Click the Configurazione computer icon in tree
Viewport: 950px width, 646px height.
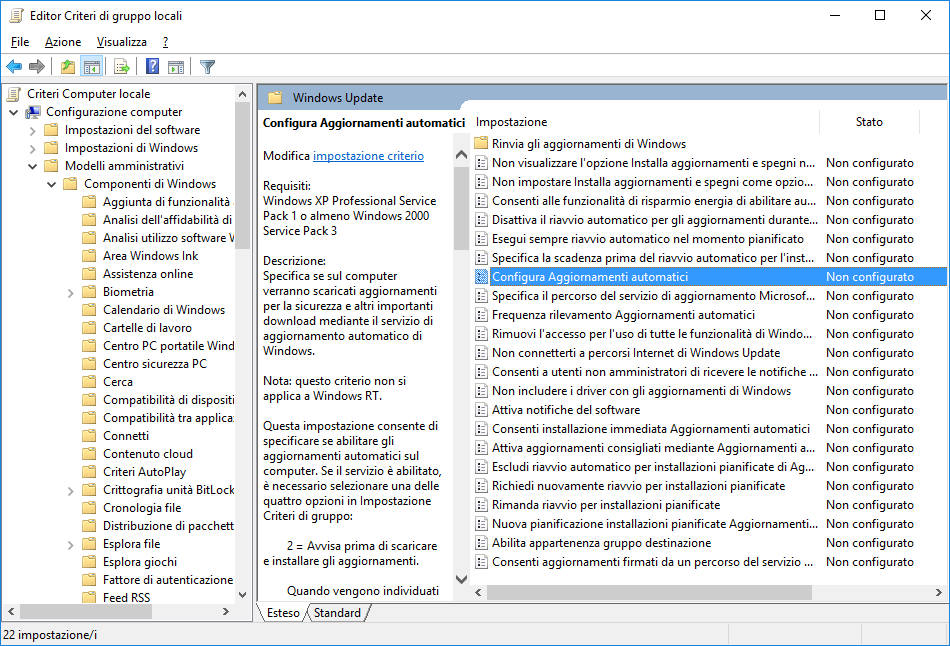point(33,112)
